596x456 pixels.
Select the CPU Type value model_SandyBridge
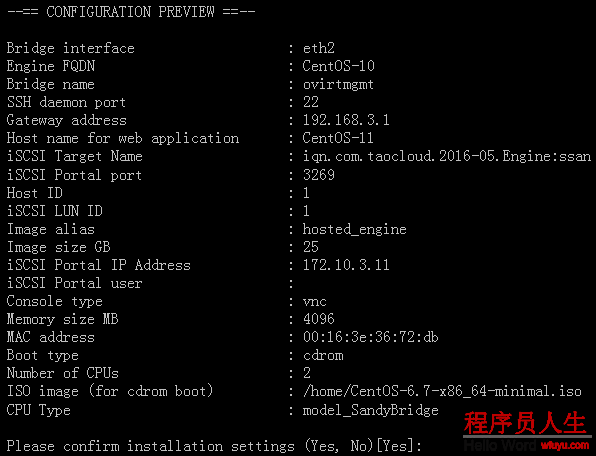pos(370,410)
